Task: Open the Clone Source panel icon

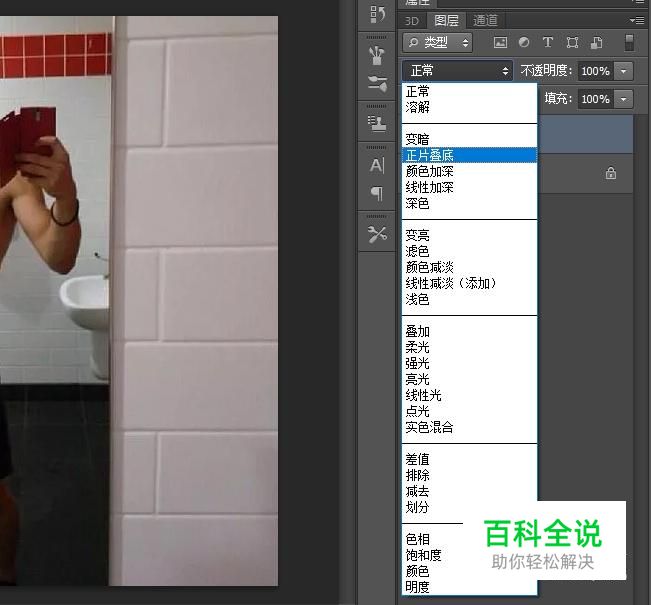Action: 377,123
